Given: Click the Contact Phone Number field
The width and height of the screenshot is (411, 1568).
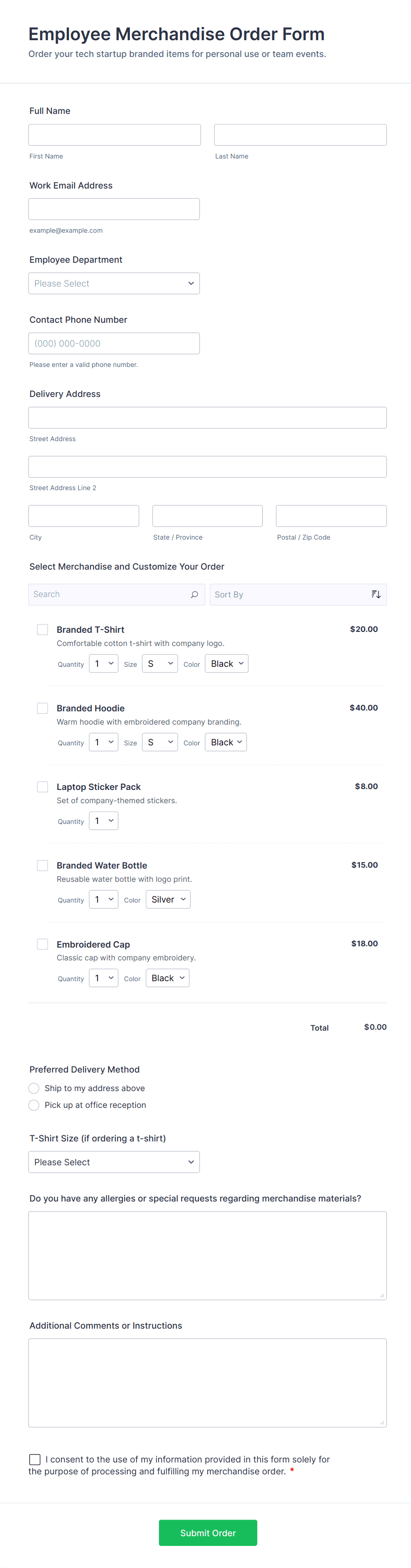Looking at the screenshot, I should click(114, 343).
